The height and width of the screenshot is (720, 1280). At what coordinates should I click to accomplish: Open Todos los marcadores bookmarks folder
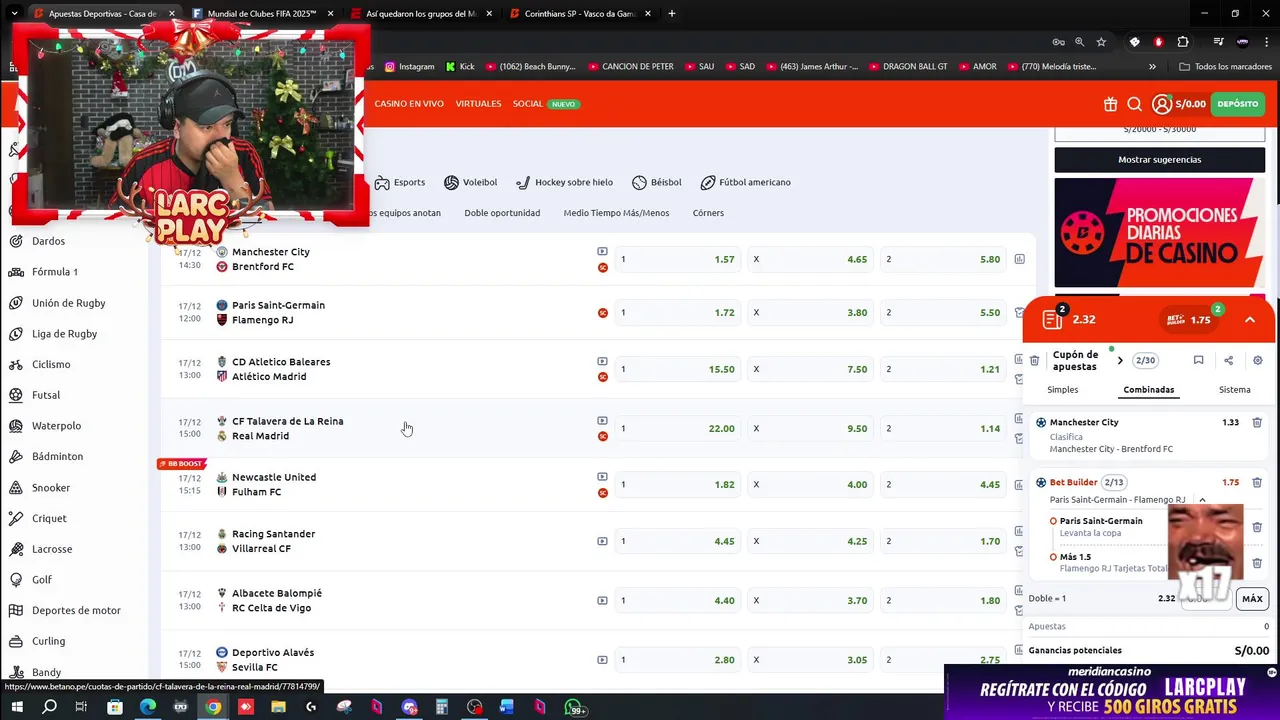click(x=1225, y=67)
